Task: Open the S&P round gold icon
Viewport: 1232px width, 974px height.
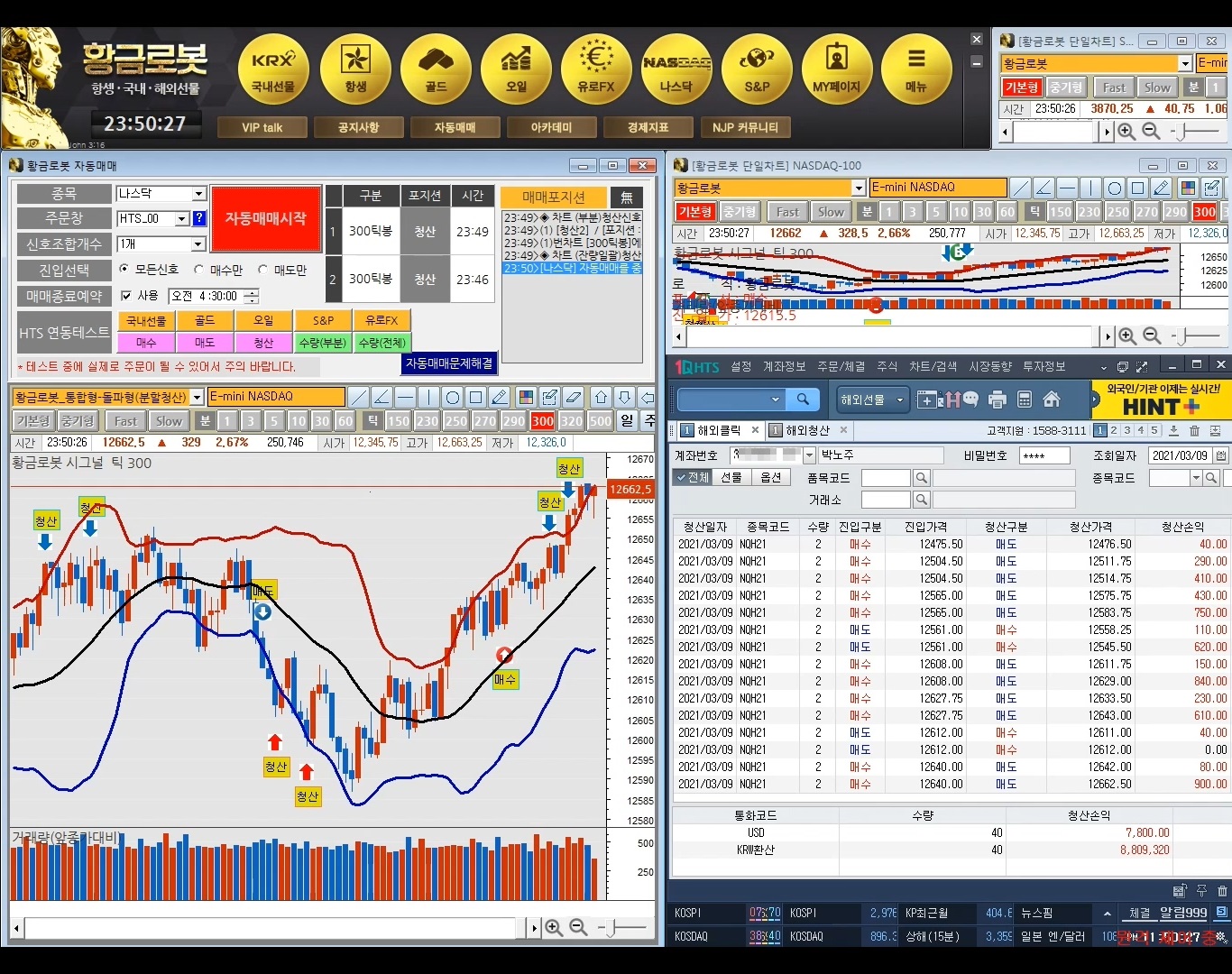Action: 757,69
